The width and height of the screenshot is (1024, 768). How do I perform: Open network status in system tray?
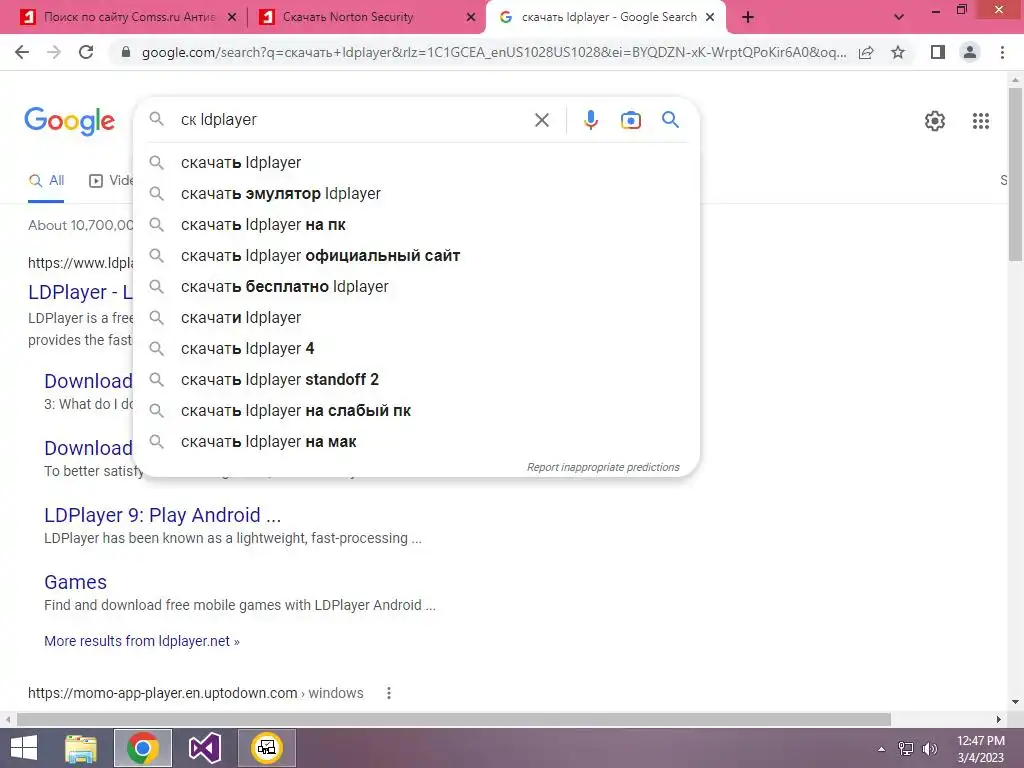[905, 749]
